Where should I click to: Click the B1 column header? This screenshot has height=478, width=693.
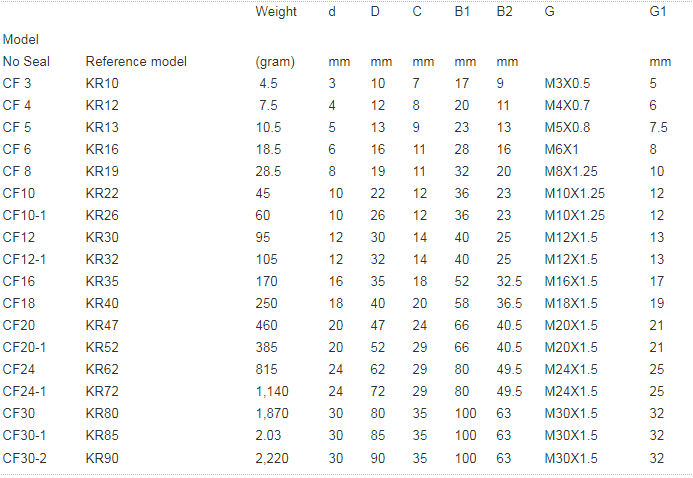(462, 12)
